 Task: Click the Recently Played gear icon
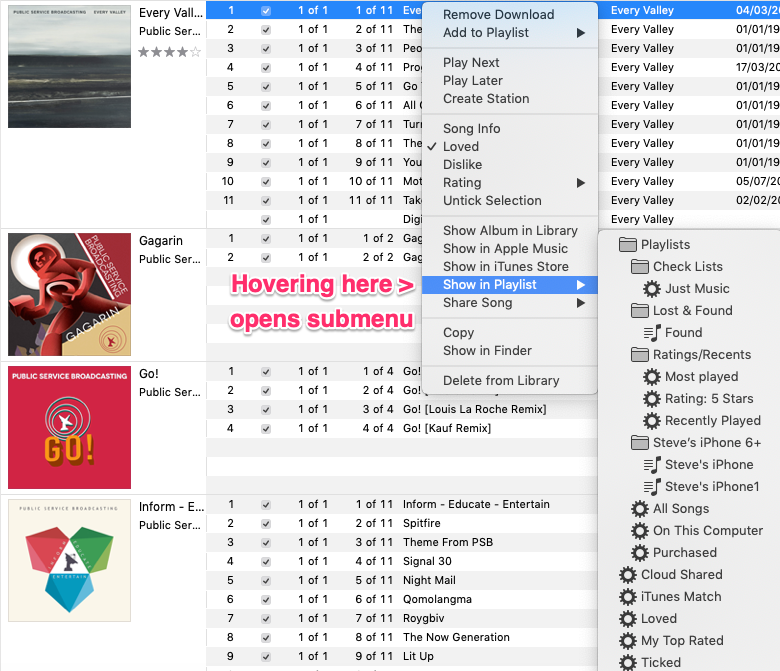pyautogui.click(x=652, y=421)
